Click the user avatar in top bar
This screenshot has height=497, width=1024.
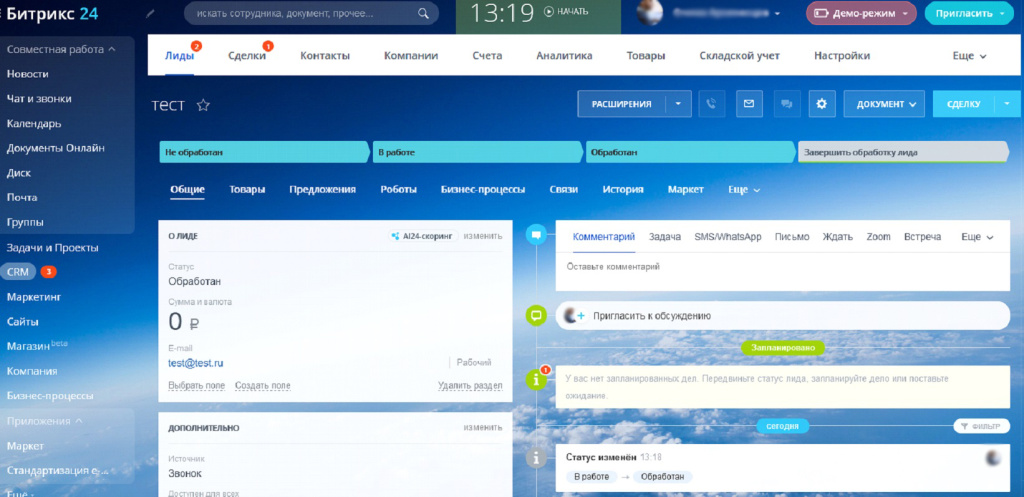tap(649, 12)
